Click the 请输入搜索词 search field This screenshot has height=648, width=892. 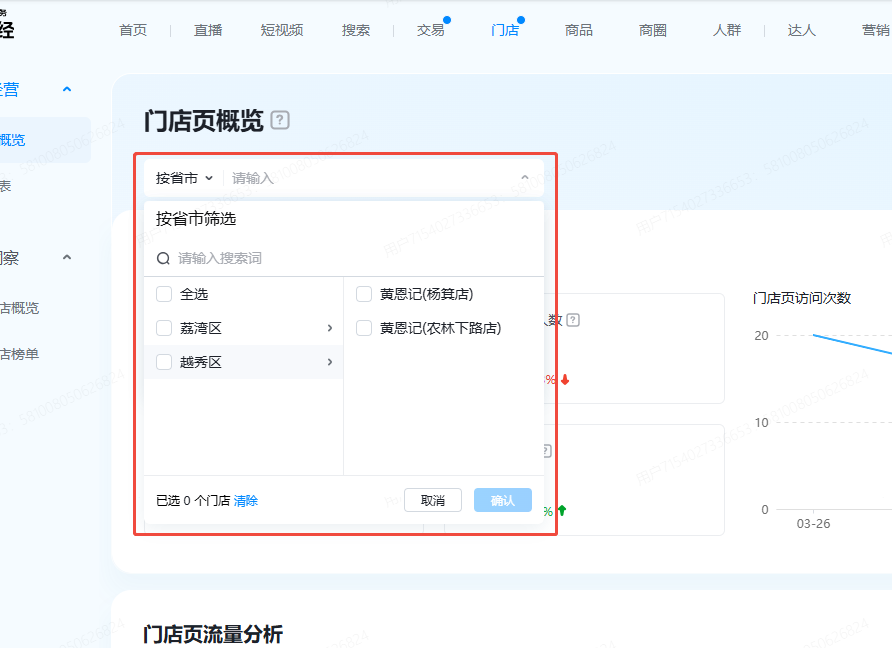click(x=350, y=258)
